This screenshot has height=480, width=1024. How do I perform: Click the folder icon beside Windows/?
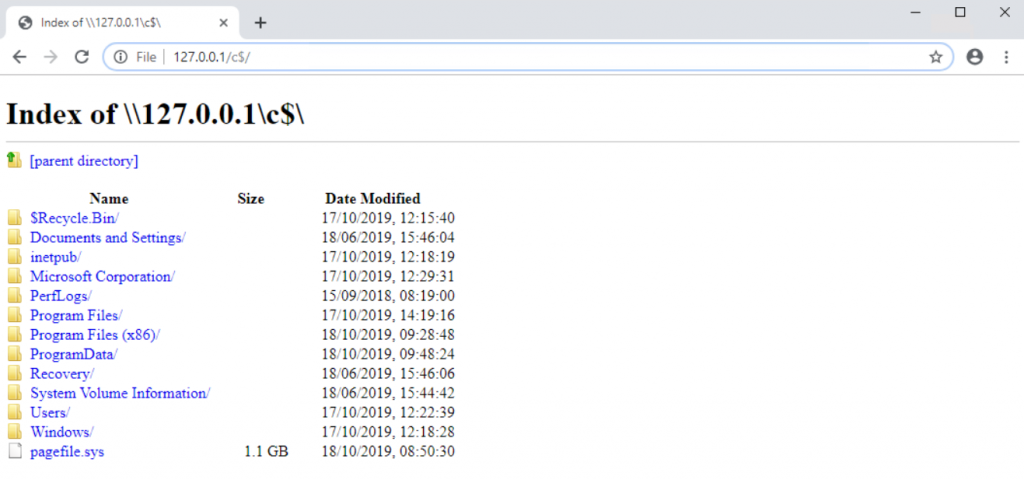click(x=14, y=432)
